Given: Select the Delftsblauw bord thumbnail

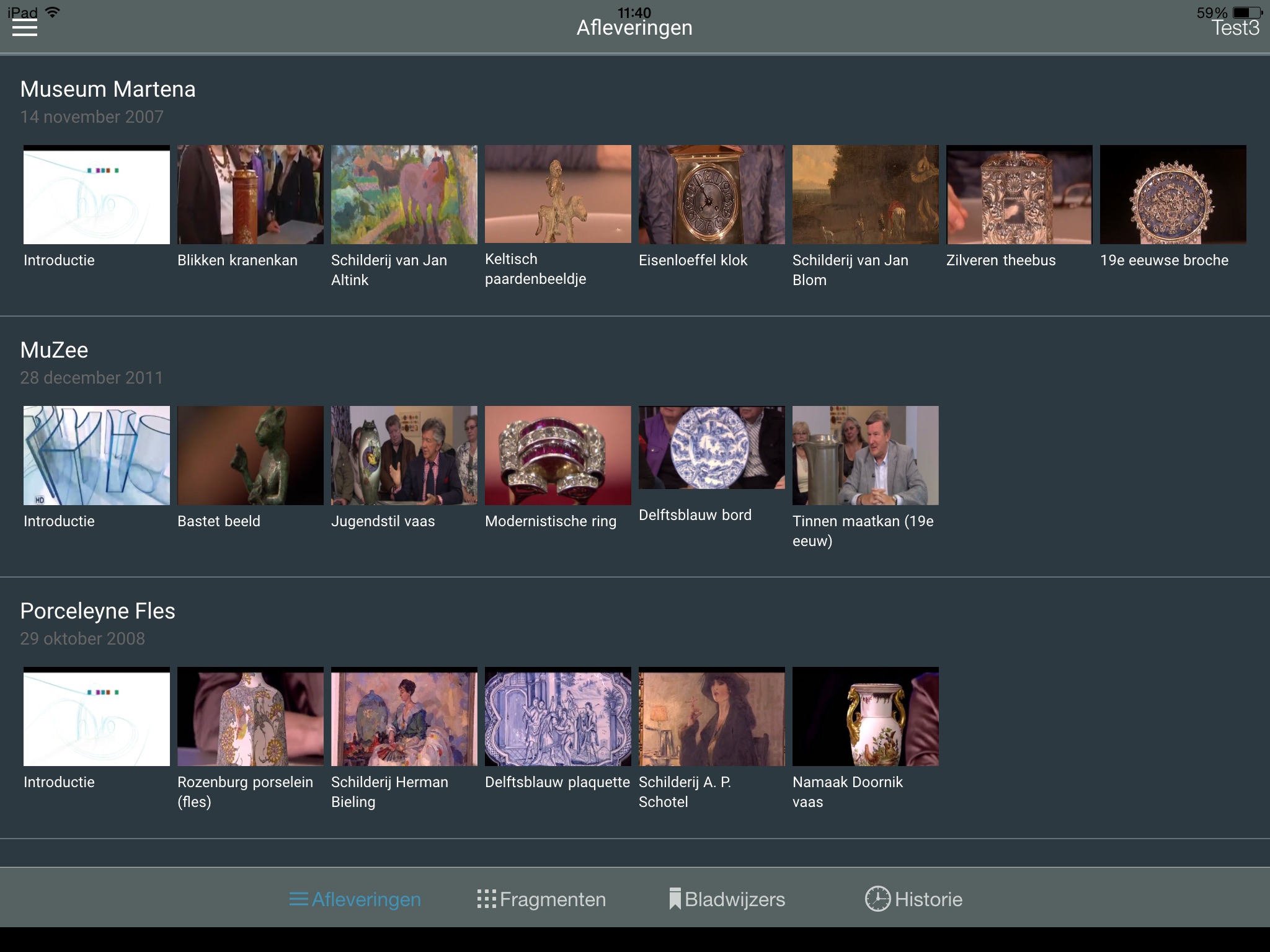Looking at the screenshot, I should 712,448.
